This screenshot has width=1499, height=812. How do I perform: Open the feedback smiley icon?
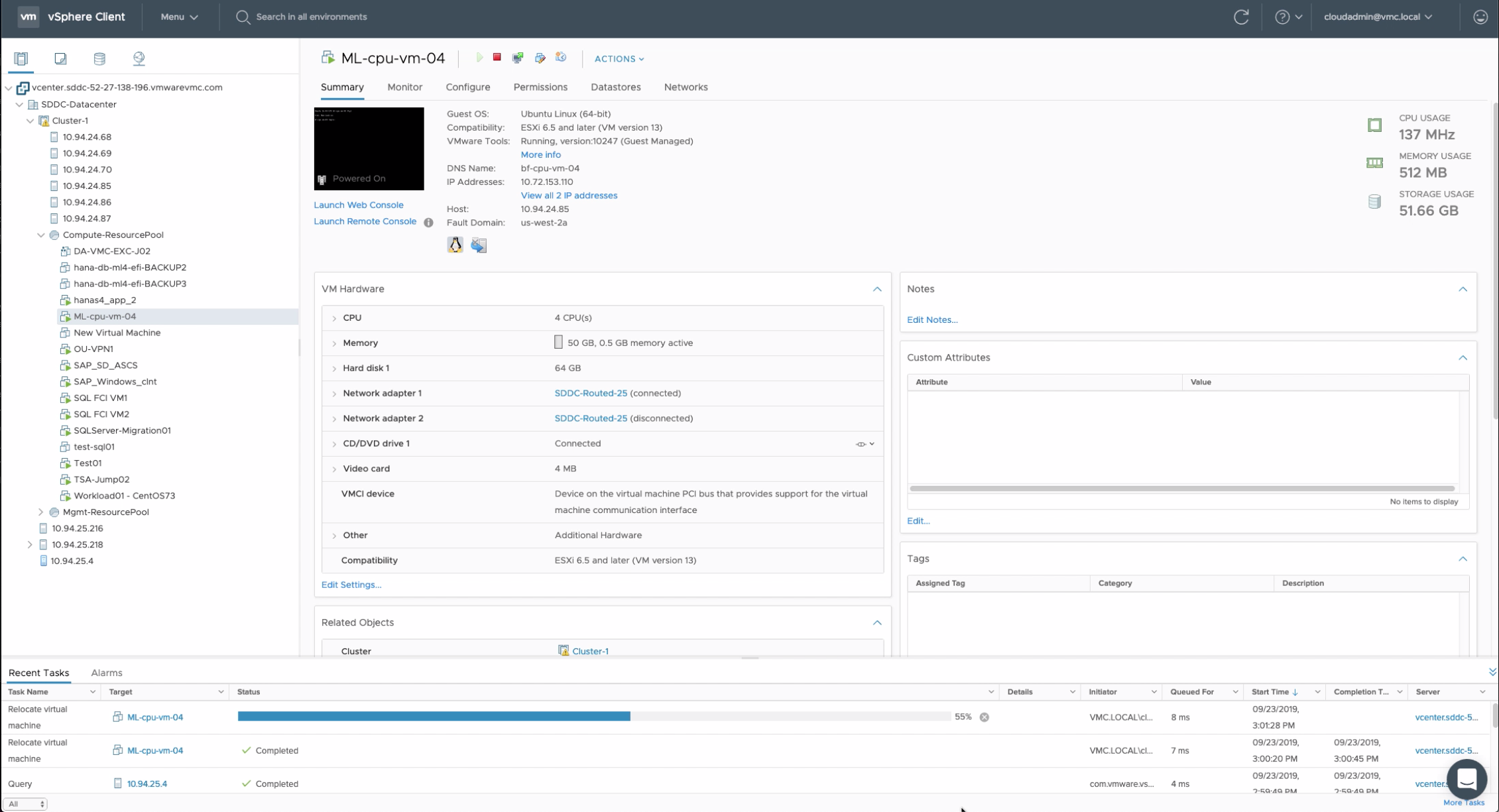pos(1480,17)
